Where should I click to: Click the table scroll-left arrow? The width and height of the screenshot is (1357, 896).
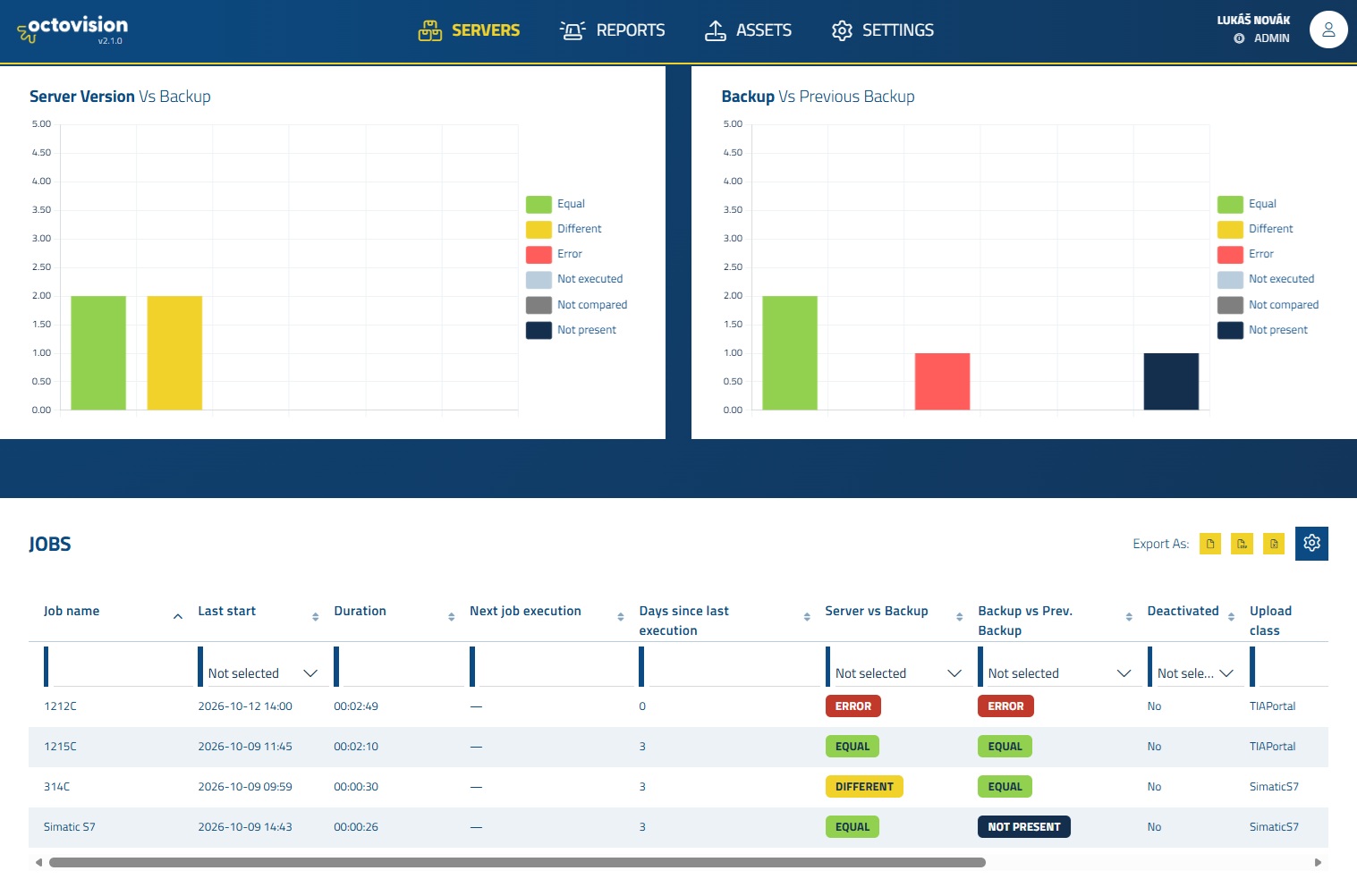pos(38,863)
